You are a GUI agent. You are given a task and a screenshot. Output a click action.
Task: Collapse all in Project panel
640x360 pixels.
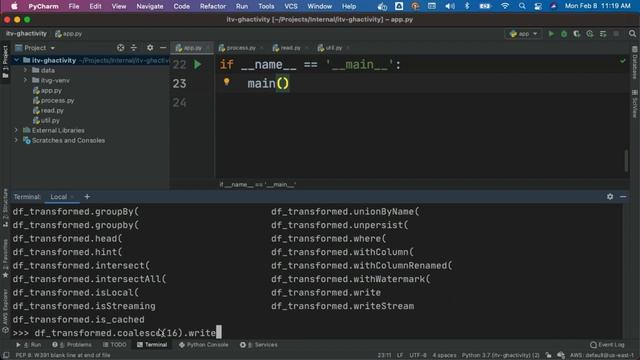coord(133,48)
